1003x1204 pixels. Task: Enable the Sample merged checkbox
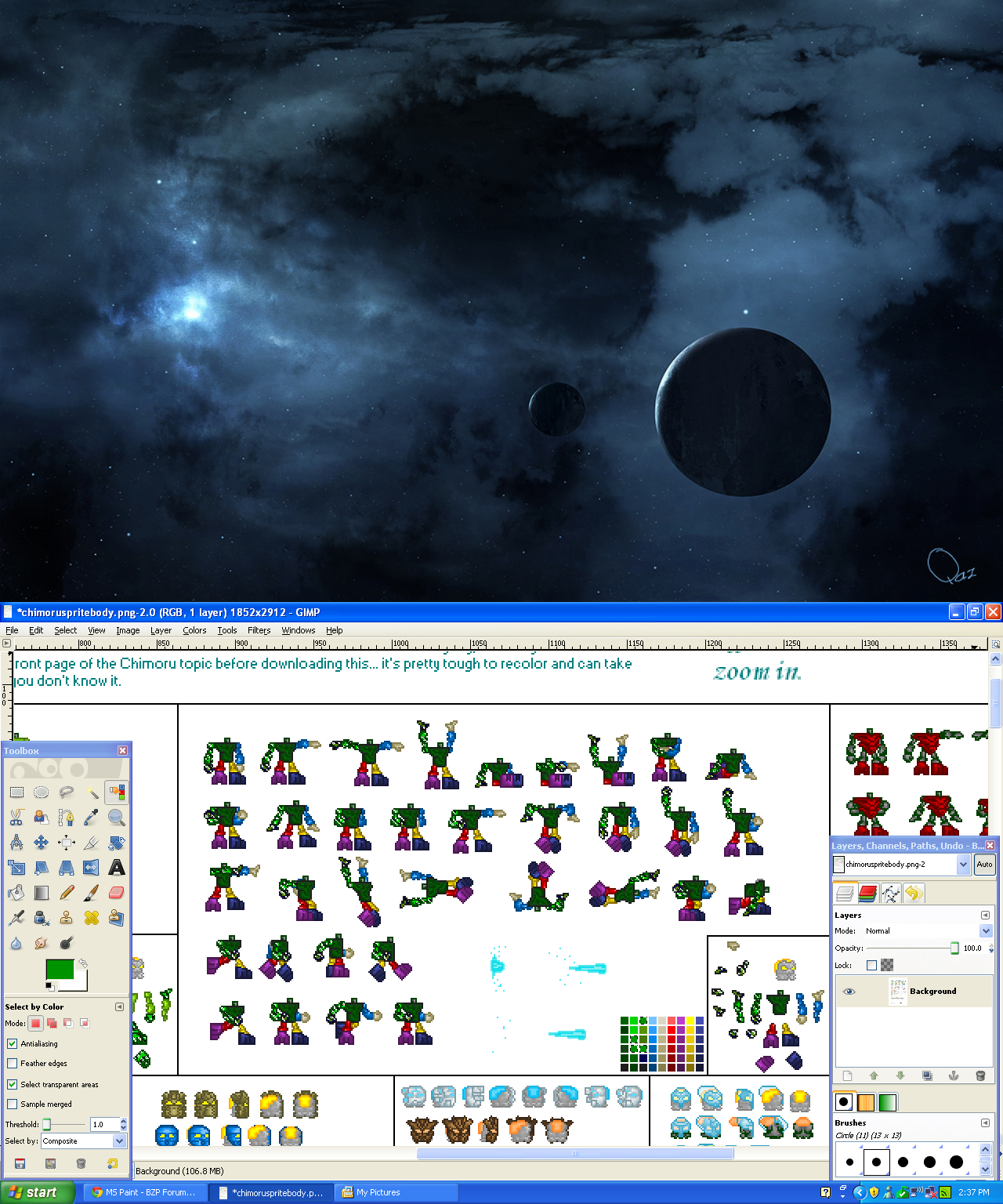[x=13, y=1104]
